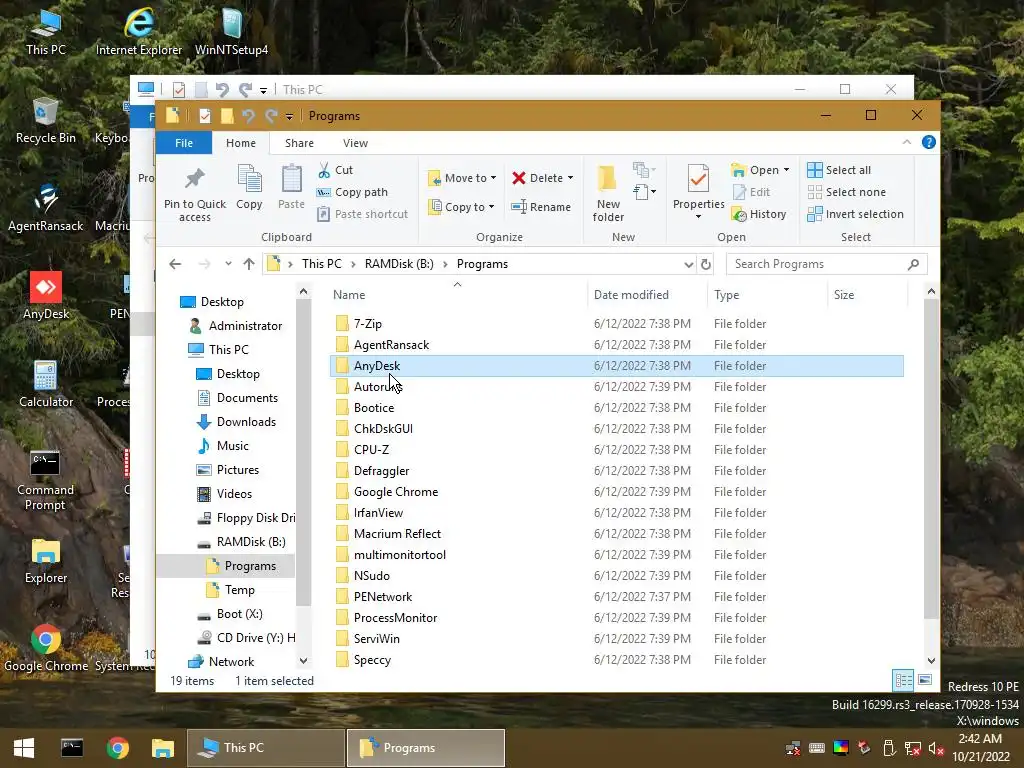1024x768 pixels.
Task: Switch to details view icon in status bar
Action: point(903,680)
